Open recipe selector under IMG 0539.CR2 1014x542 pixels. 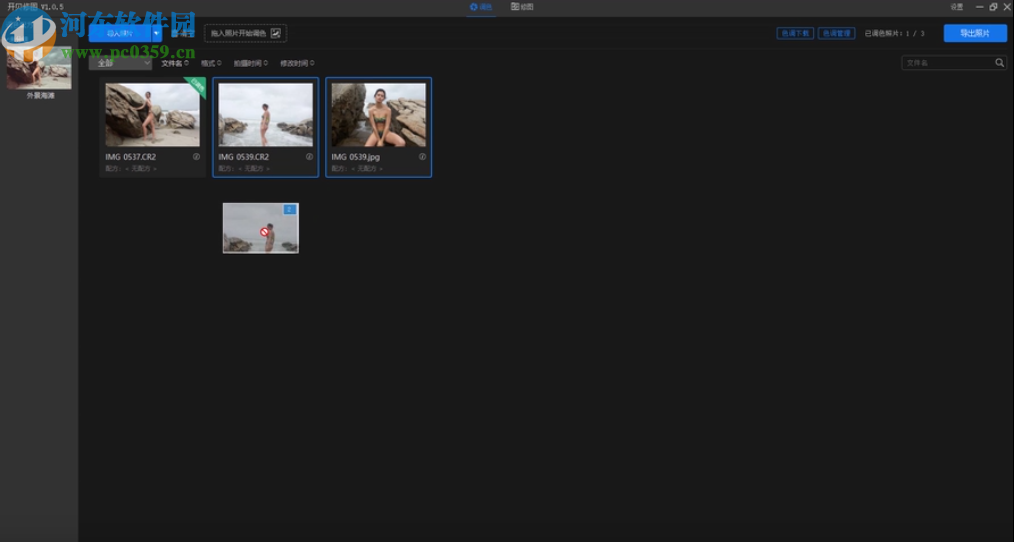(254, 169)
